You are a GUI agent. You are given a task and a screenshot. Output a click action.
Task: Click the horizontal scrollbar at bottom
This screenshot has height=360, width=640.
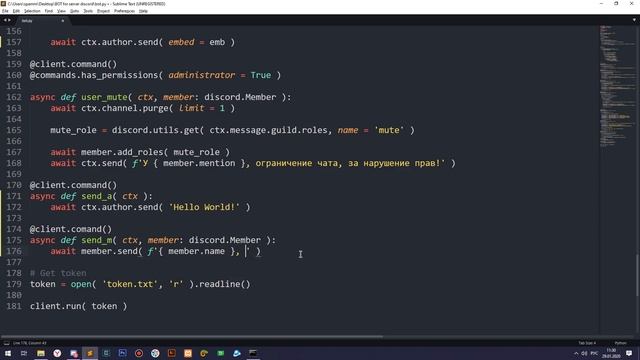(x=192, y=337)
